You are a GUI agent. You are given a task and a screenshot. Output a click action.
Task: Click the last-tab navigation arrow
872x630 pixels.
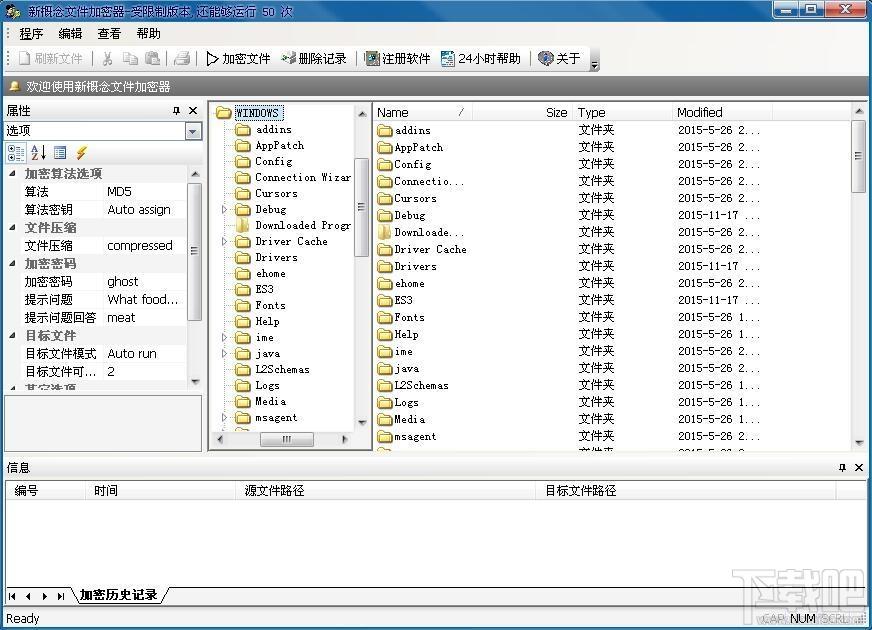tap(61, 596)
